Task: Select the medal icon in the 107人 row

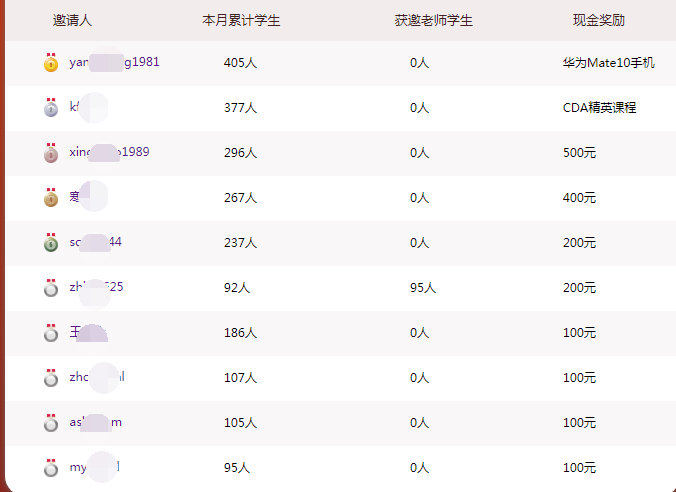Action: 51,378
